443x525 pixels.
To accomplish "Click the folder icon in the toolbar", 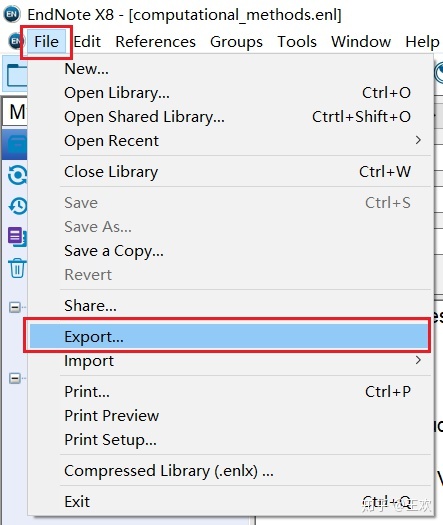I will pos(16,75).
